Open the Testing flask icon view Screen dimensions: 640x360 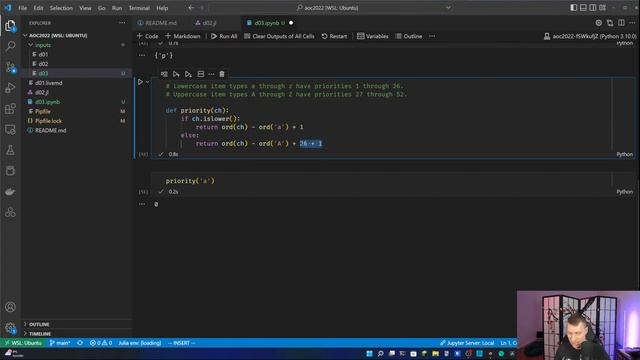10,150
